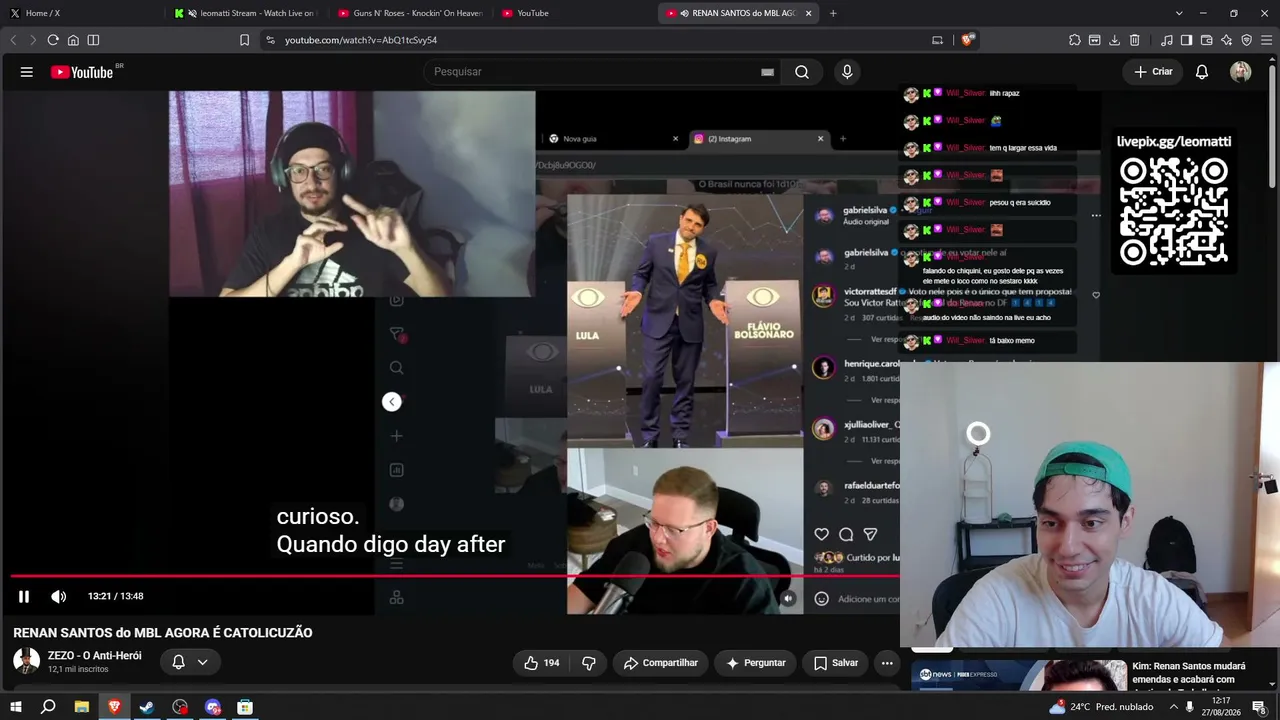
Task: Click the YouTube search magnifier button
Action: pos(802,72)
